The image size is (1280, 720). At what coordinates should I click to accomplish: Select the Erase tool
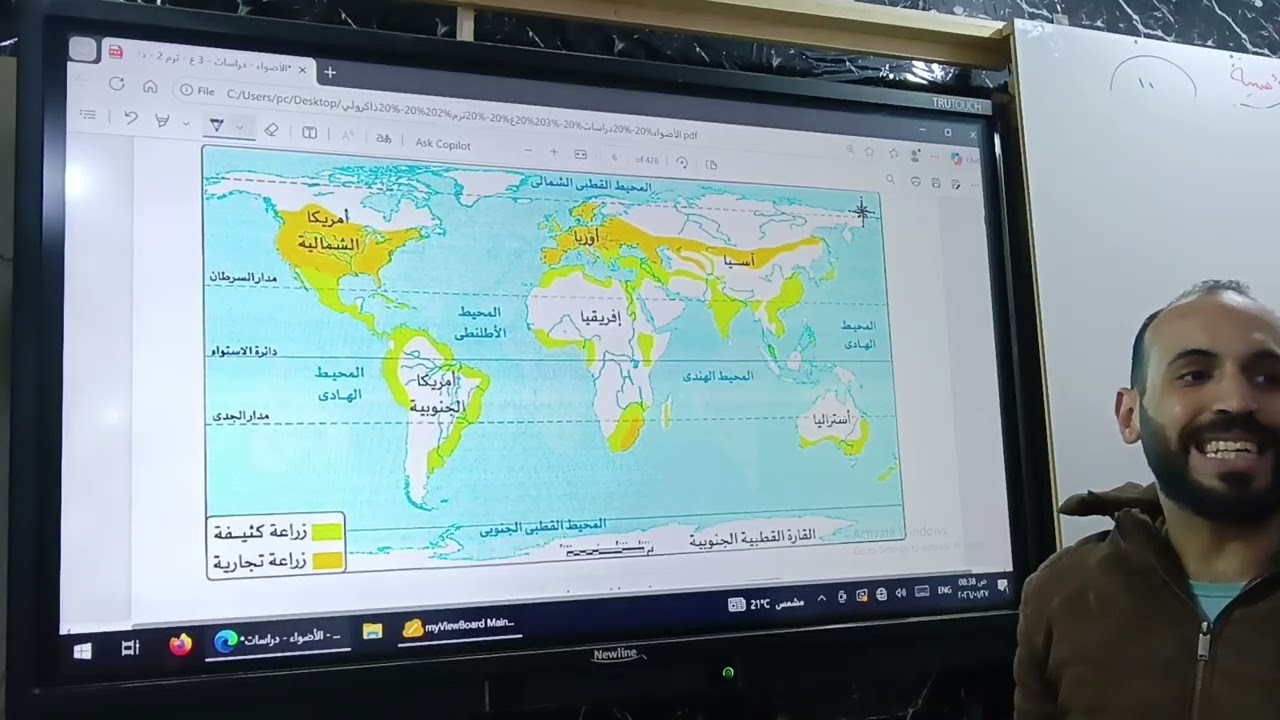click(x=271, y=129)
